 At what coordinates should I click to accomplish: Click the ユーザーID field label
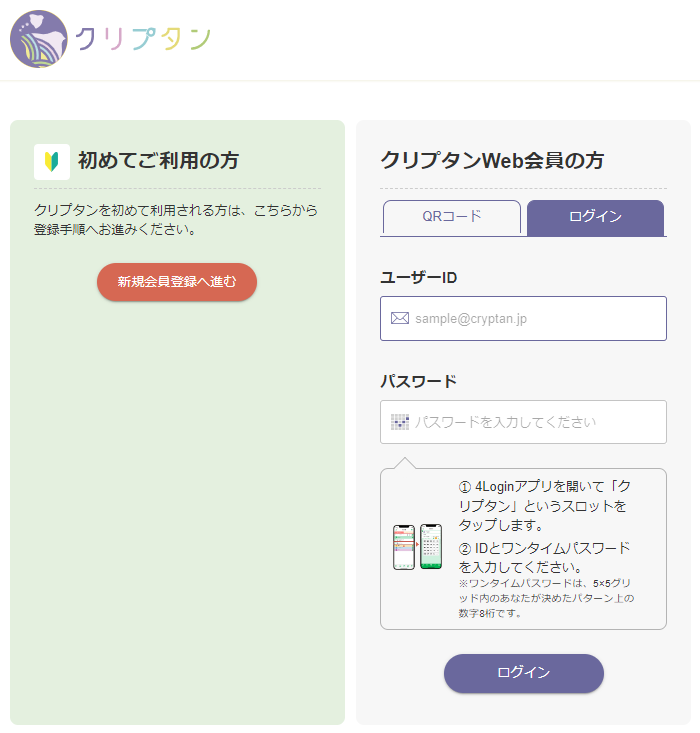pyautogui.click(x=418, y=277)
